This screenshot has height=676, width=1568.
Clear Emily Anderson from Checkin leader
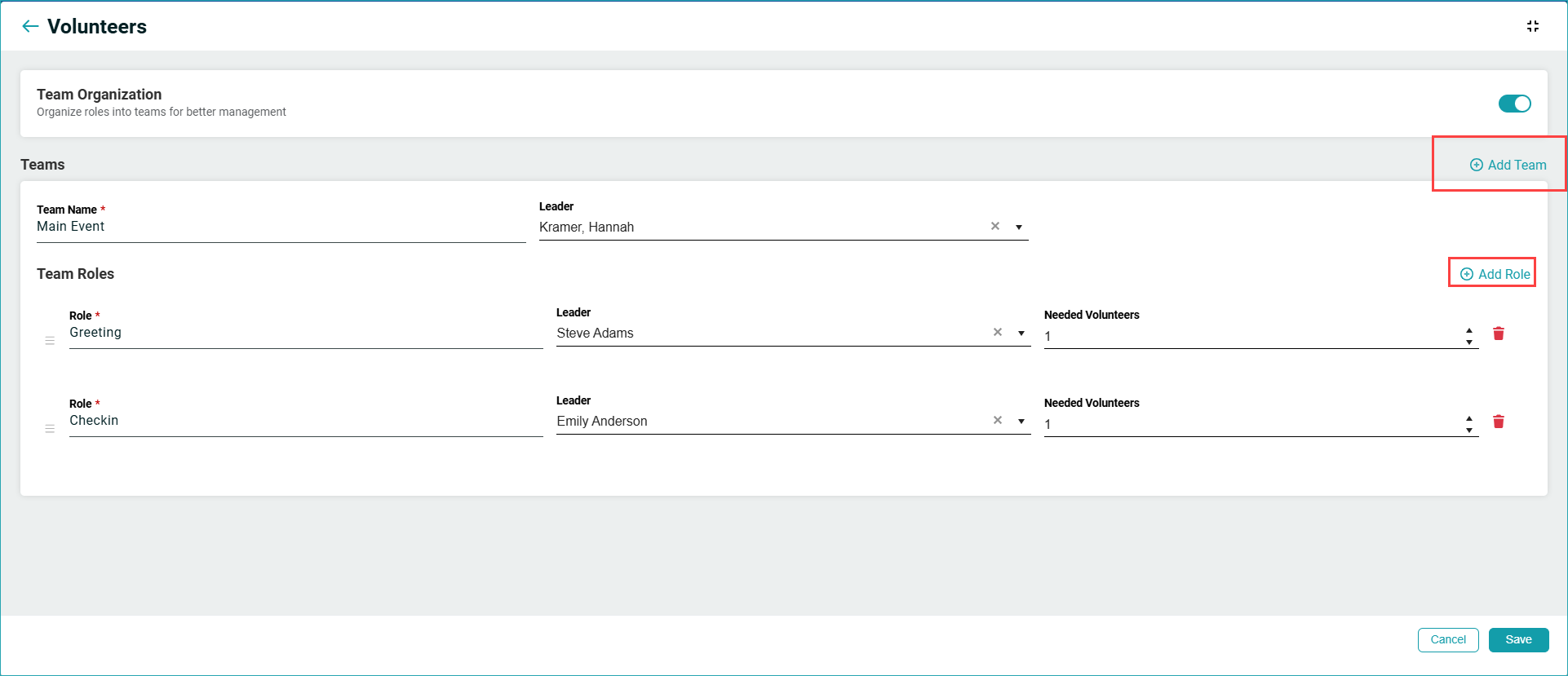pos(997,421)
